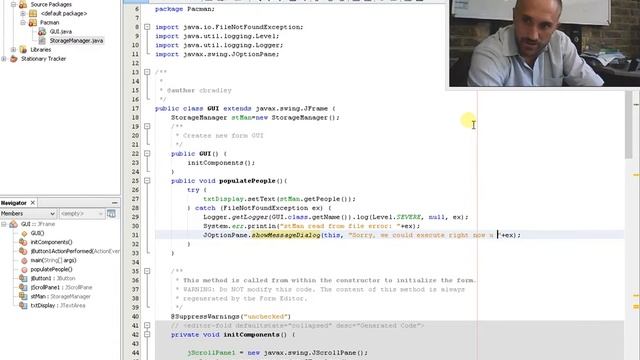Collapse the GUI() constructor fold at line 22
Viewport: 640px width, 360px height.
147,153
